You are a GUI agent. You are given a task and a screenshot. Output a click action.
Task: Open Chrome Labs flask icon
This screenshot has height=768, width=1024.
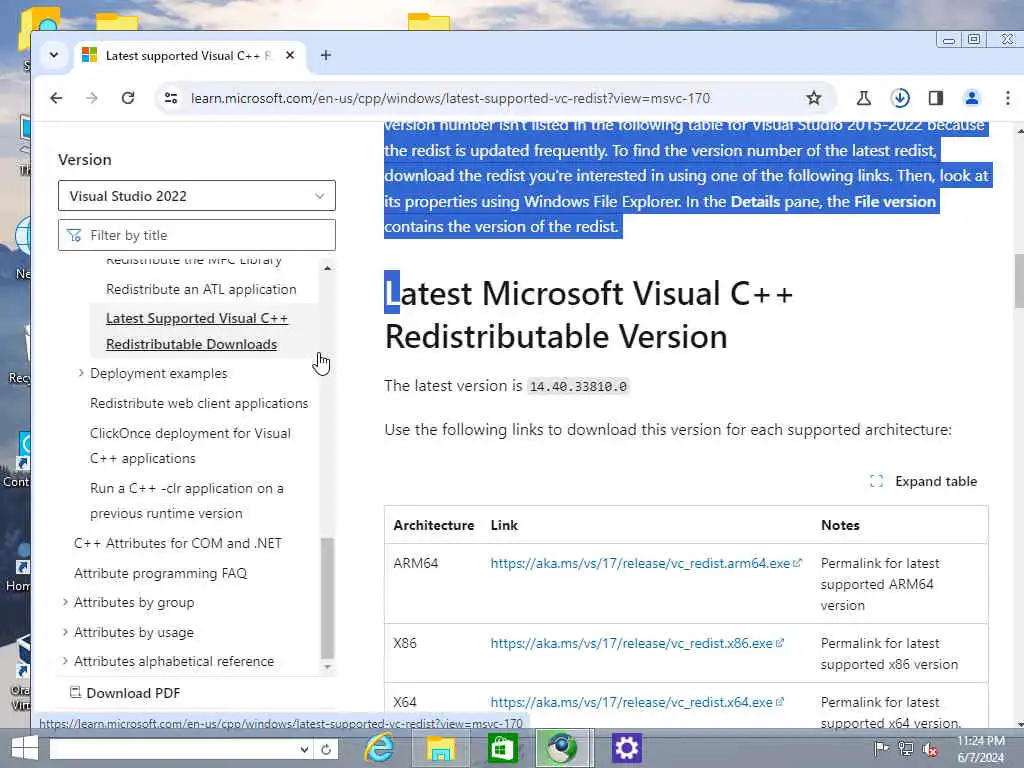[x=863, y=98]
